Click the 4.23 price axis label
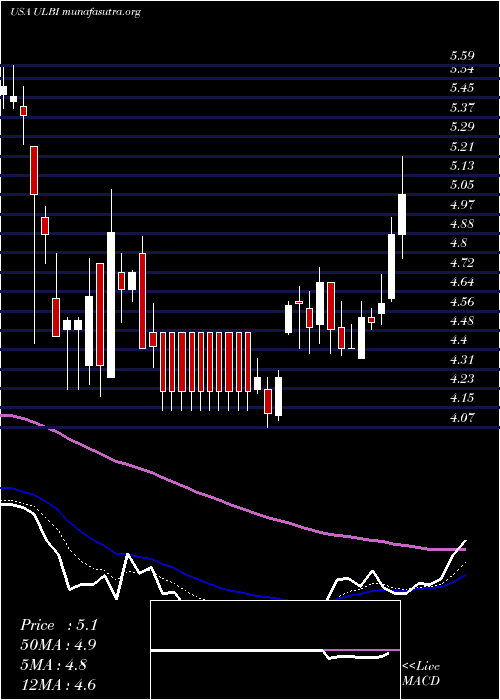The width and height of the screenshot is (500, 700). (462, 379)
